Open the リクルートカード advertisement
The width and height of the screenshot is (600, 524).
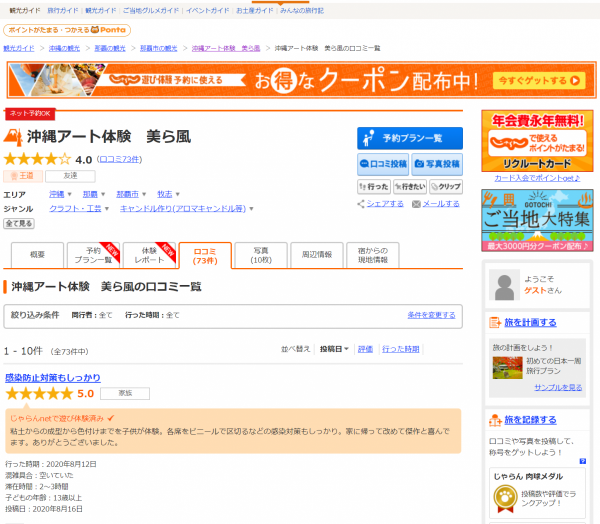click(x=537, y=141)
